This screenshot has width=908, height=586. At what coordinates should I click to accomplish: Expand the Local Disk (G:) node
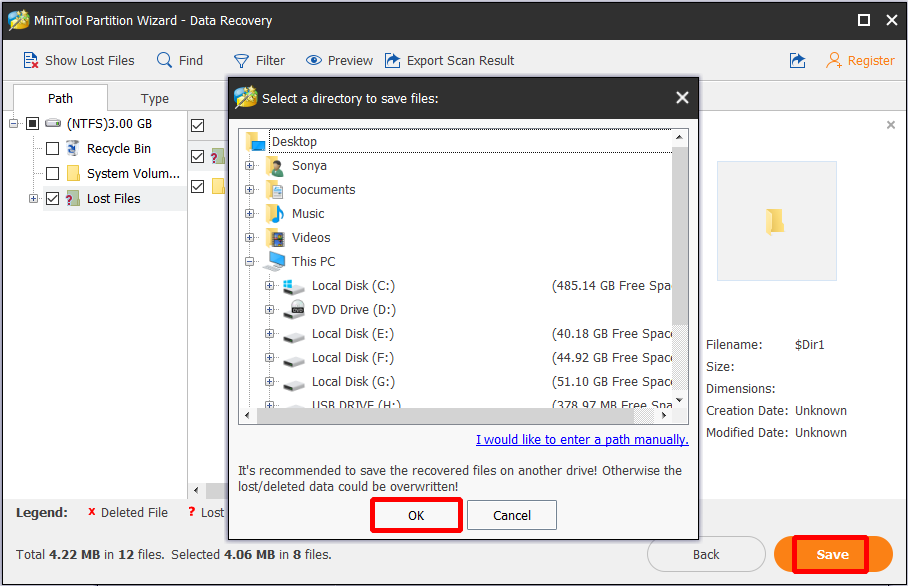coord(269,382)
